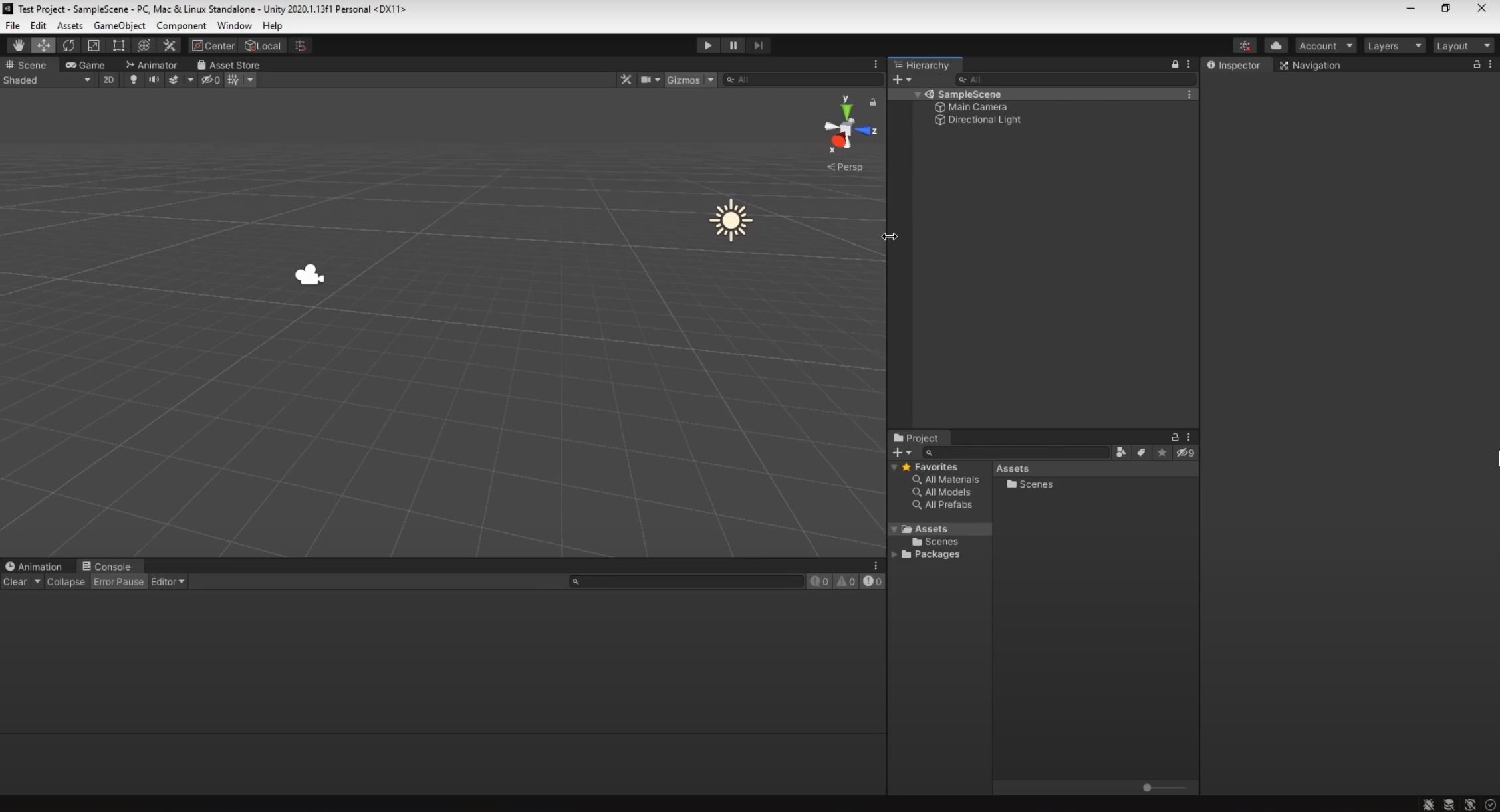Expand the Packages folder in Project

click(x=895, y=554)
